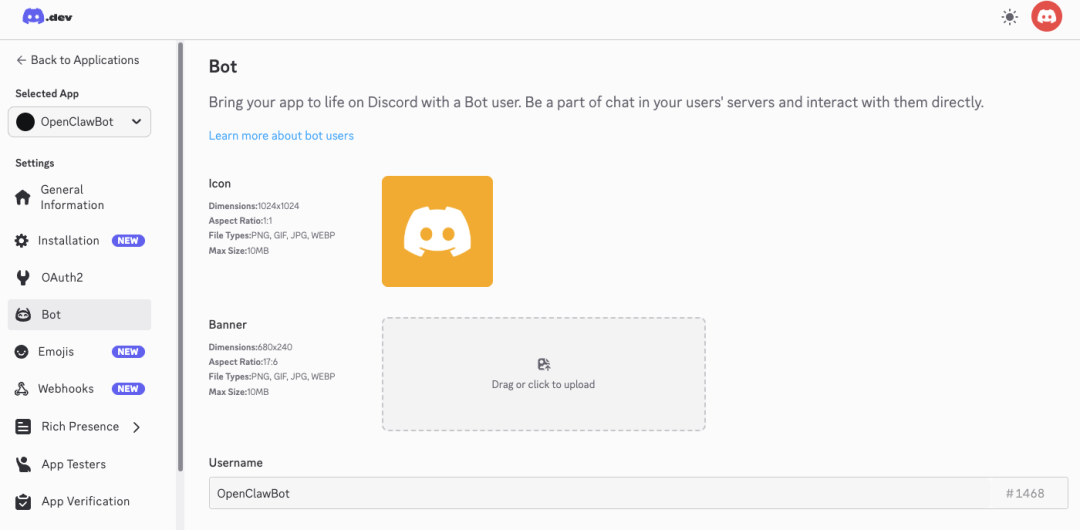The height and width of the screenshot is (530, 1080).
Task: Open the Learn more about bot users link
Action: (281, 136)
